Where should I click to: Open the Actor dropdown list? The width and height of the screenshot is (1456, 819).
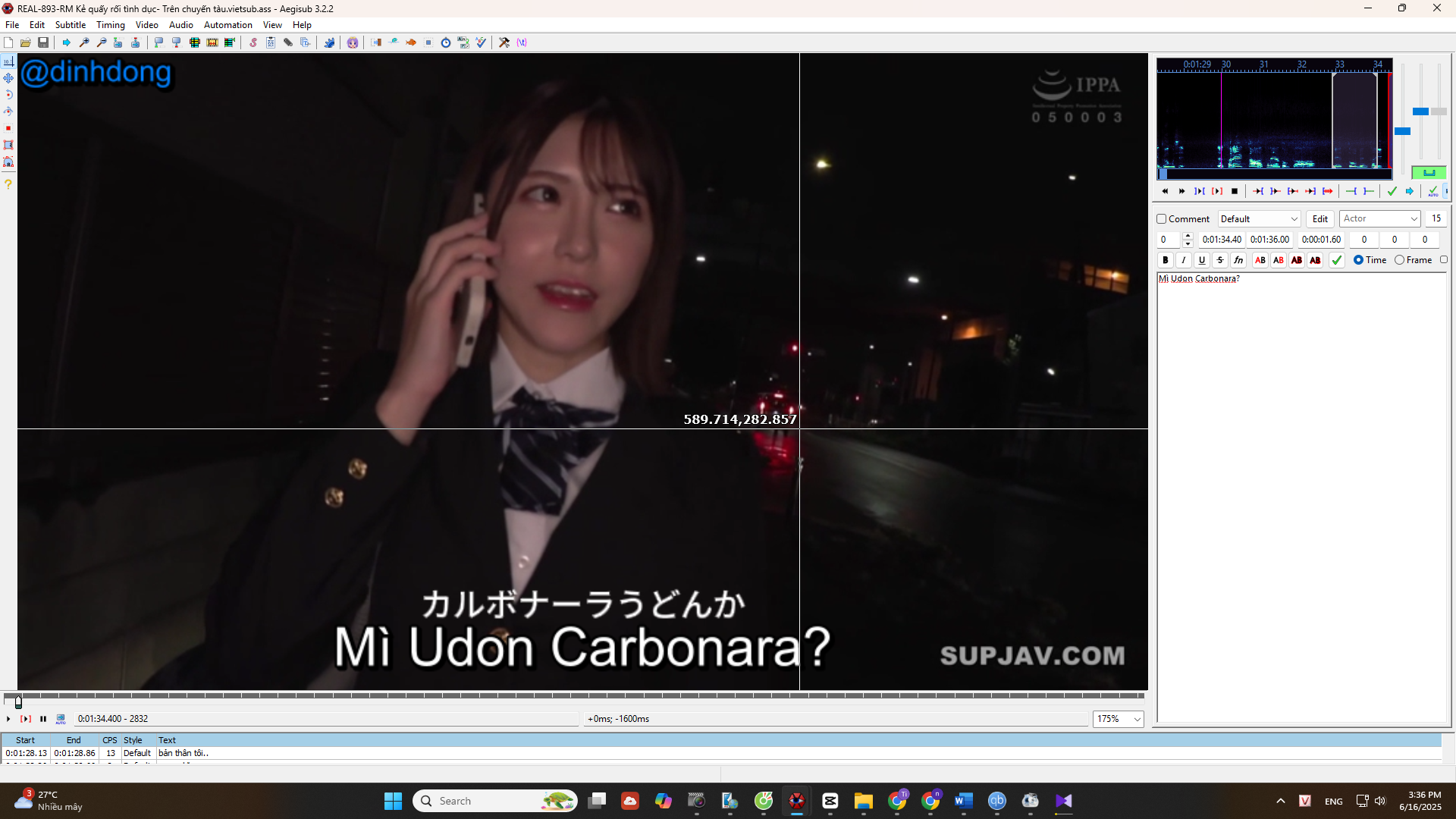tap(1380, 219)
